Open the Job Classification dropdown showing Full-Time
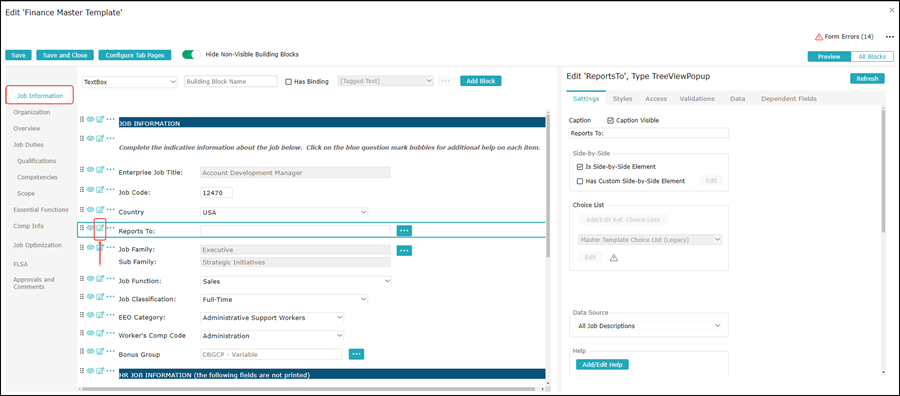900x396 pixels. click(284, 299)
